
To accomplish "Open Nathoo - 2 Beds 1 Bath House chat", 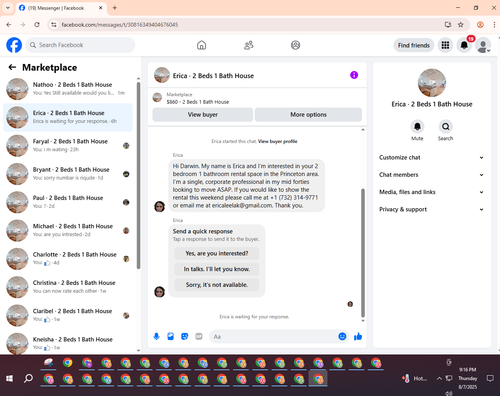I will (68, 89).
